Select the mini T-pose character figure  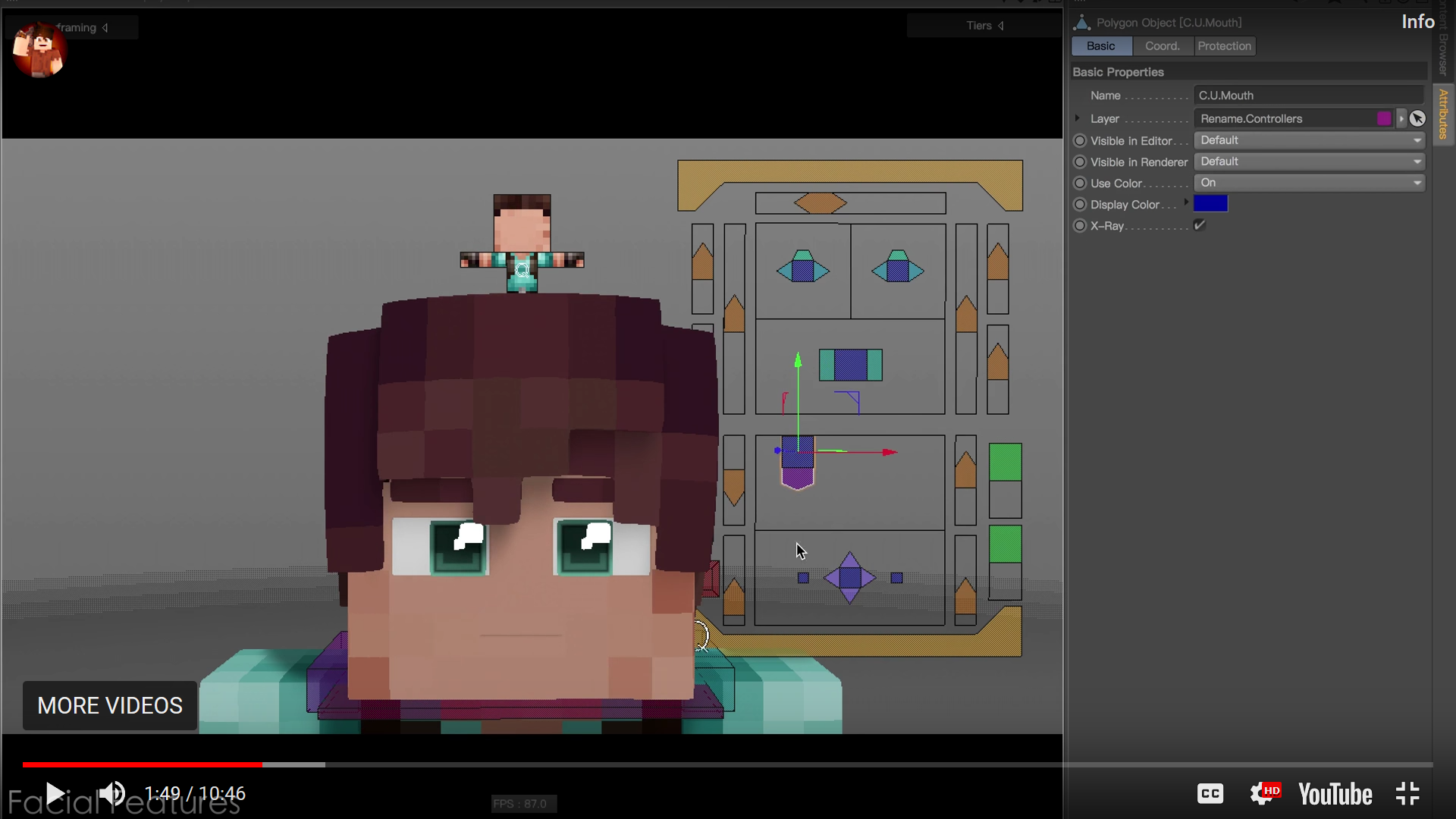tap(522, 243)
